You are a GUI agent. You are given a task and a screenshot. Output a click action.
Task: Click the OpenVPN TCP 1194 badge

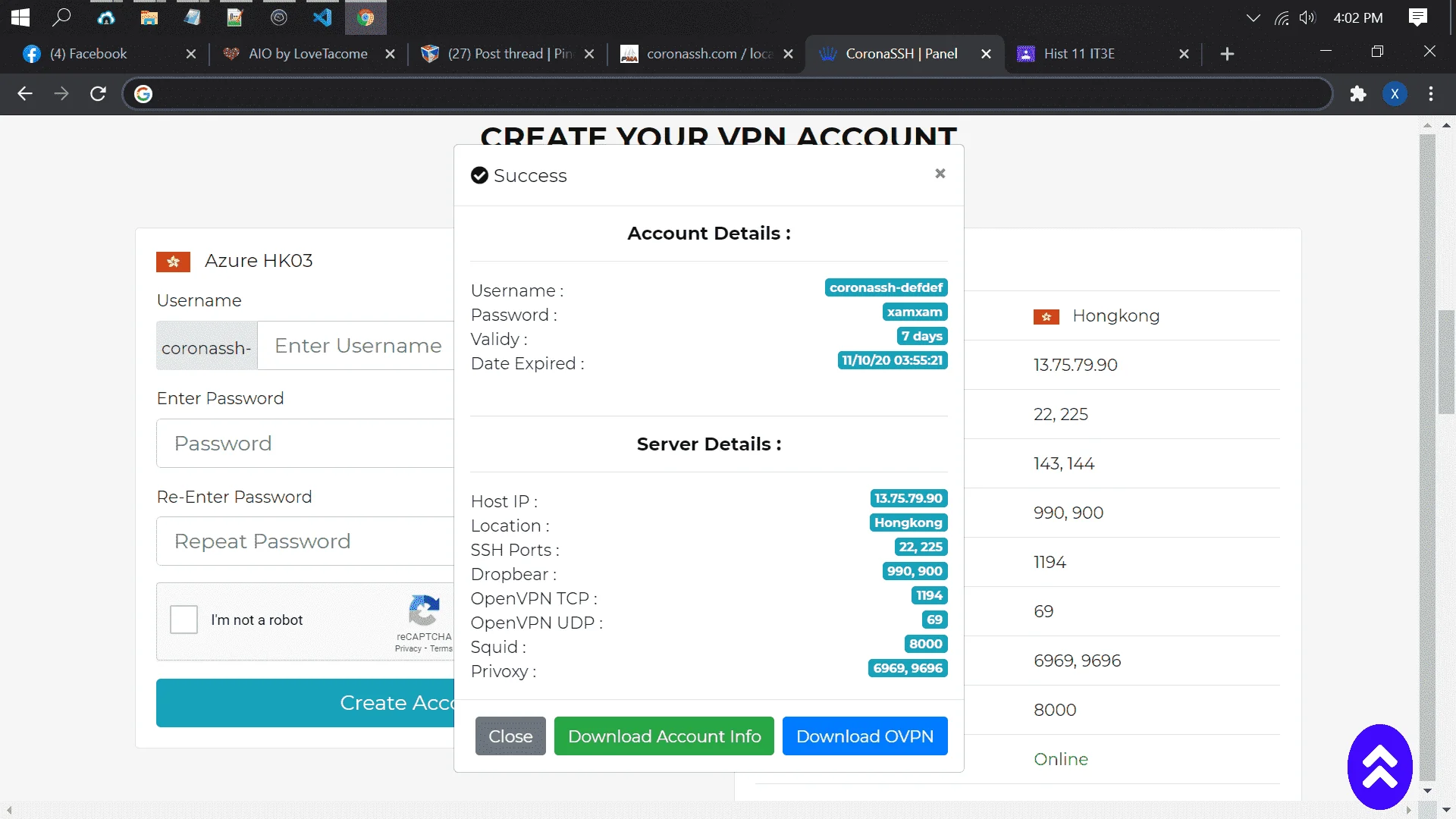coord(930,596)
